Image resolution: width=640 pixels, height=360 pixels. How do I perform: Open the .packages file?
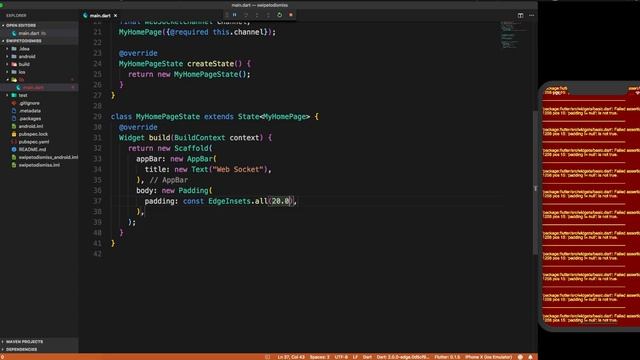click(x=39, y=118)
